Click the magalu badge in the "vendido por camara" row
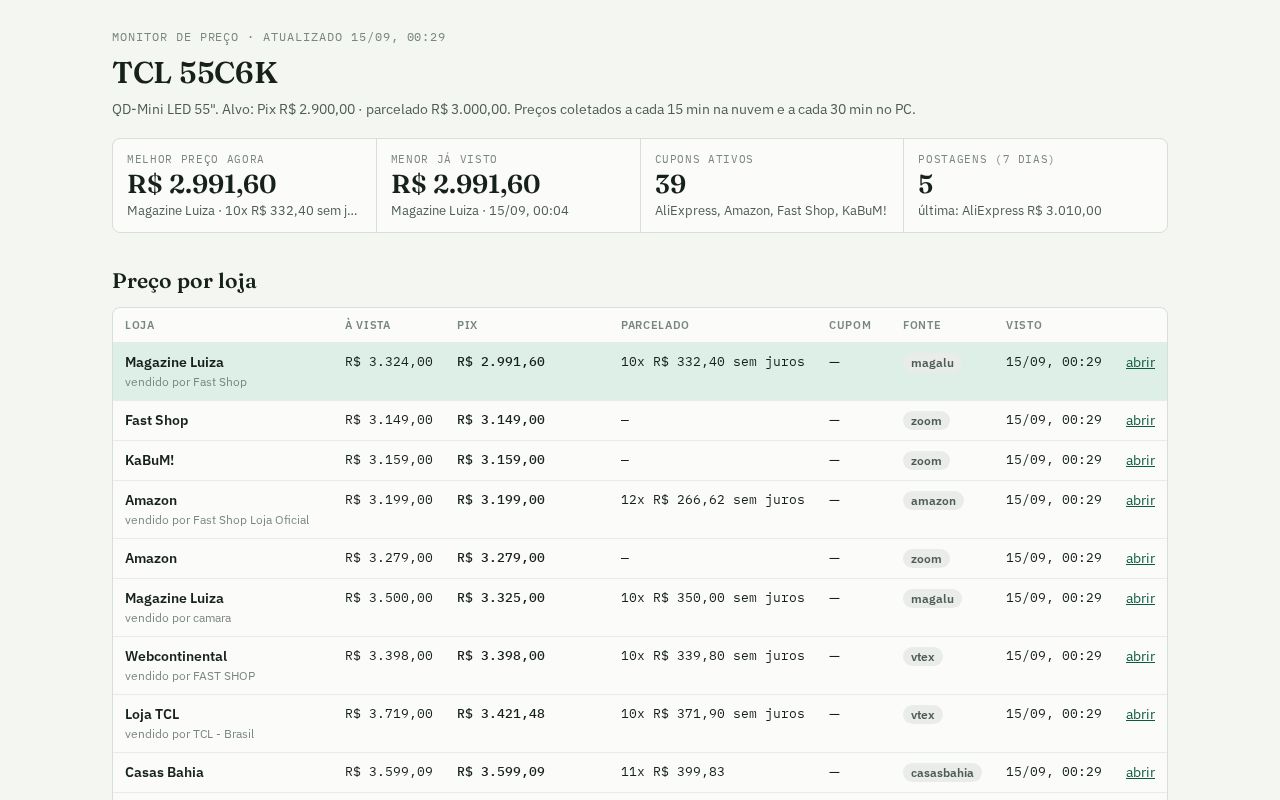Screen dimensions: 1280x800 [933, 599]
